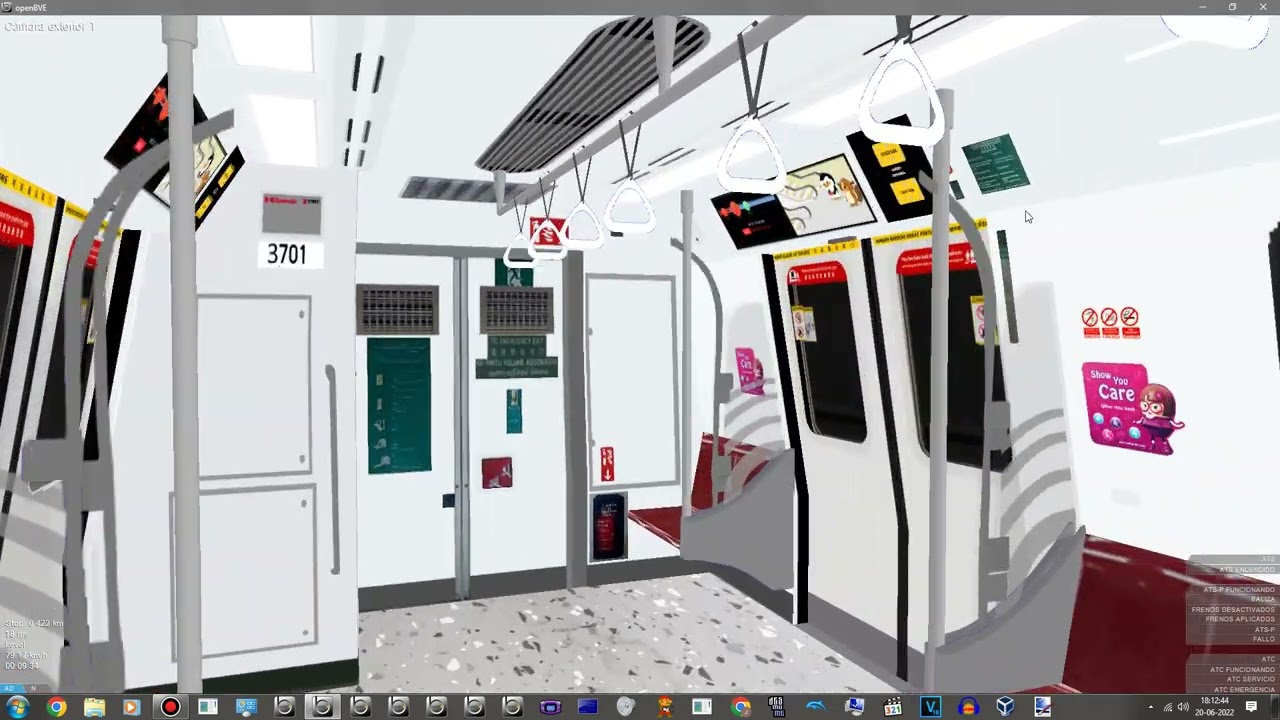Click the 'ATS-P FUNCIONANDO' status line

tap(1239, 590)
